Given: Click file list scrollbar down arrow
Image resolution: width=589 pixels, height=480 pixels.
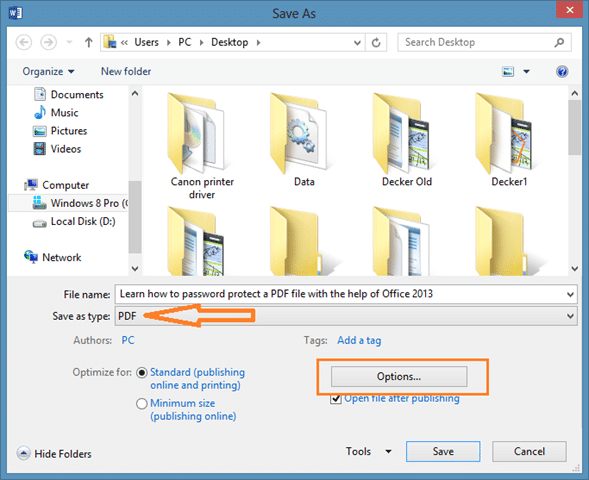Looking at the screenshot, I should coord(574,268).
